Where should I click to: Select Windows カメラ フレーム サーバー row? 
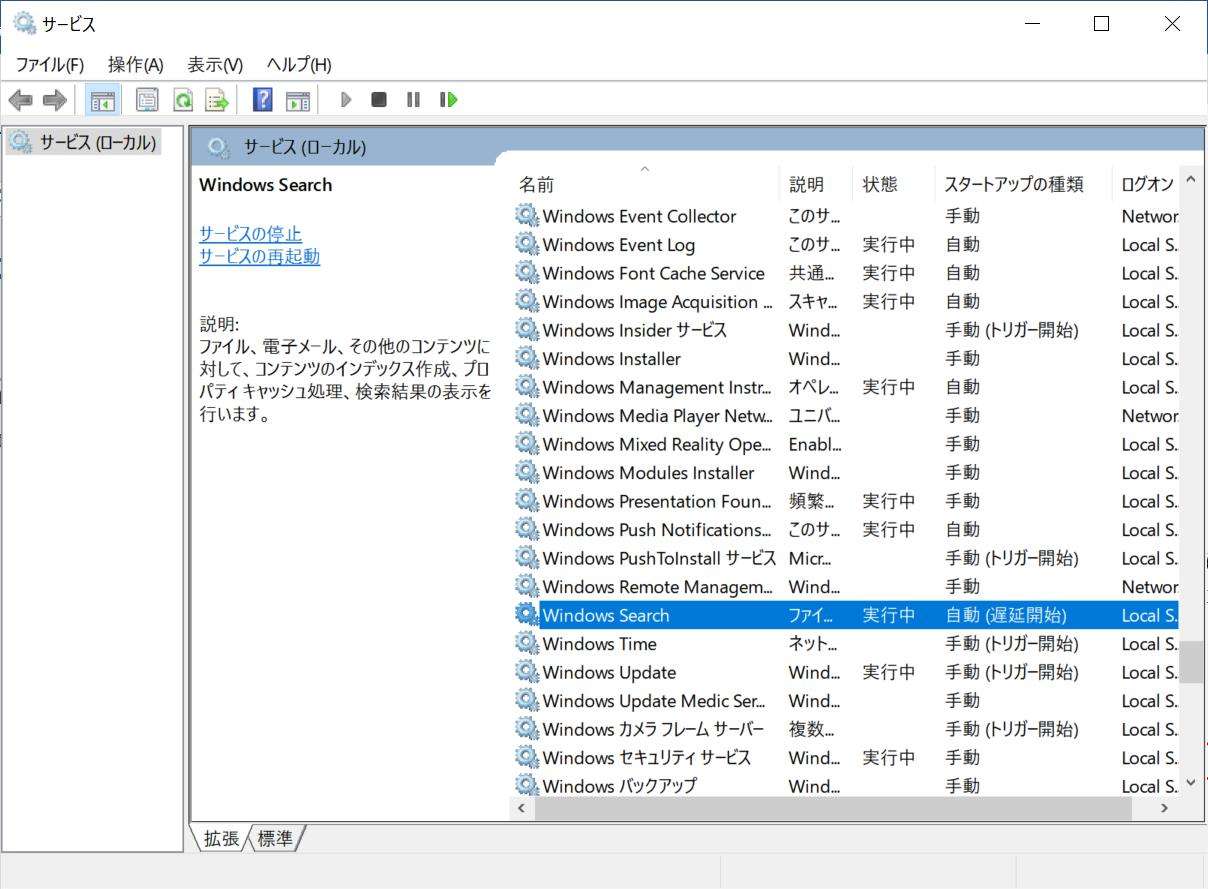(846, 729)
